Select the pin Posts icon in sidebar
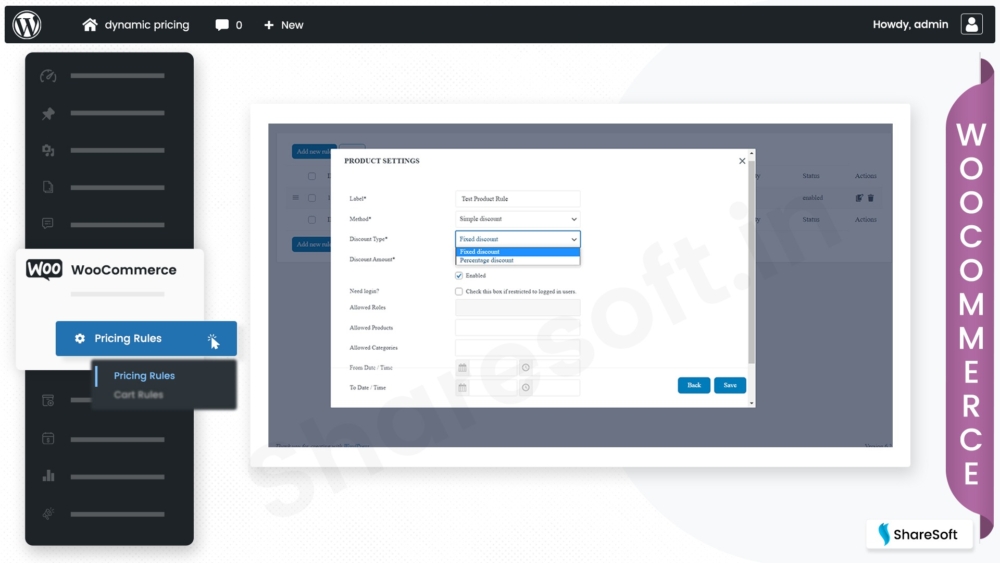 tap(48, 113)
